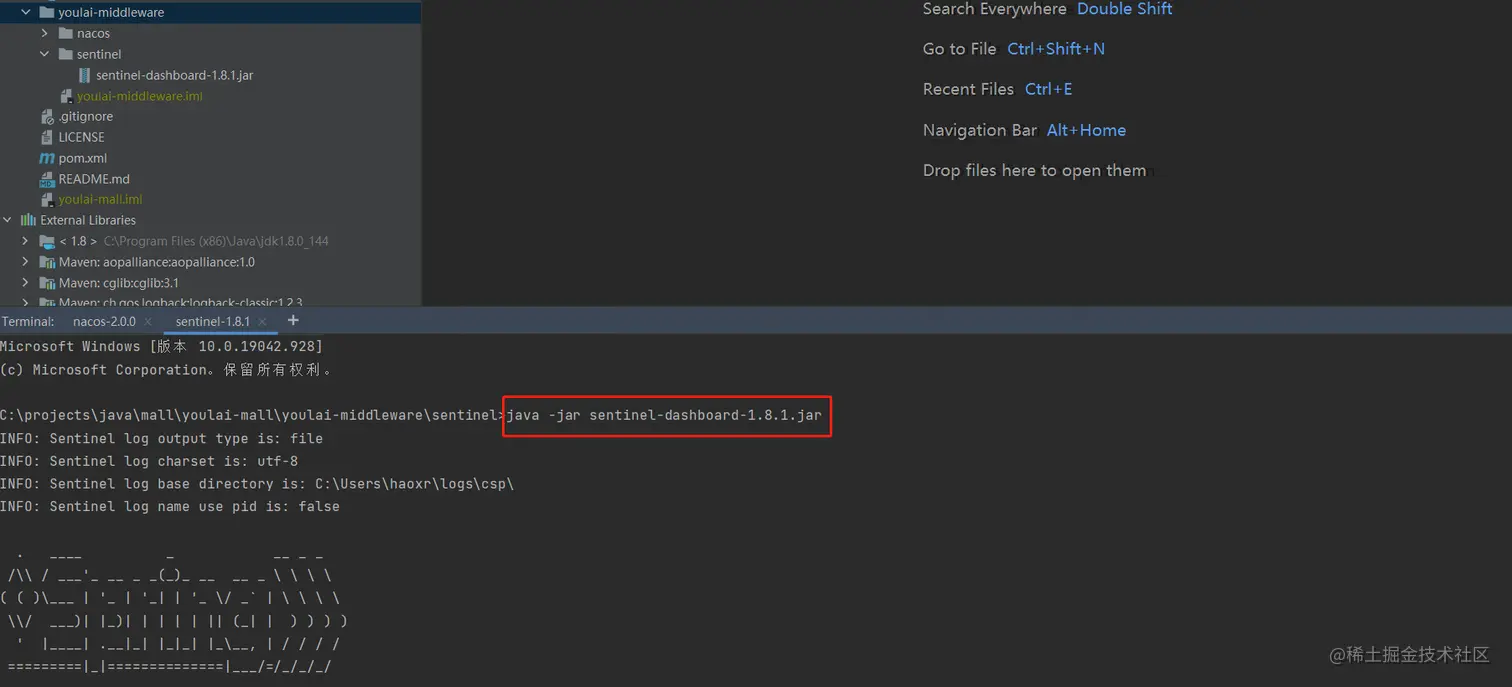Switch to the nacos-2.0.0 terminal tab
This screenshot has width=1512, height=687.
point(104,322)
